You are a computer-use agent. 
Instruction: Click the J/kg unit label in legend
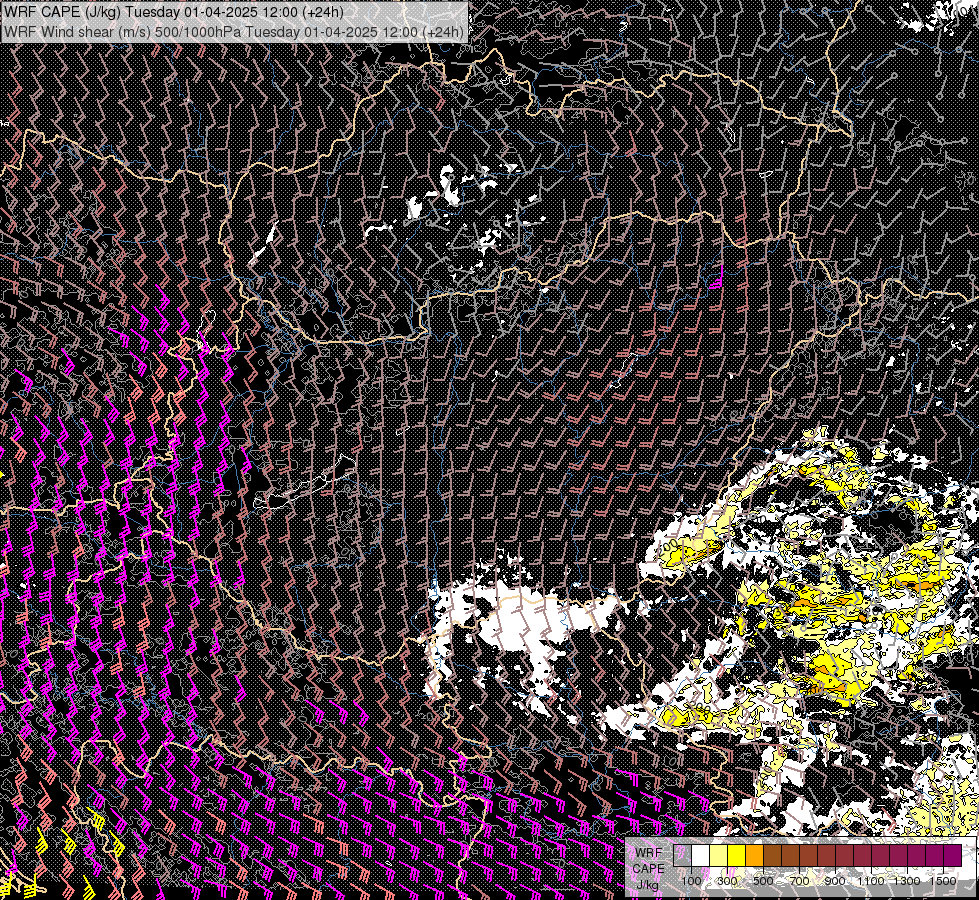tap(647, 885)
